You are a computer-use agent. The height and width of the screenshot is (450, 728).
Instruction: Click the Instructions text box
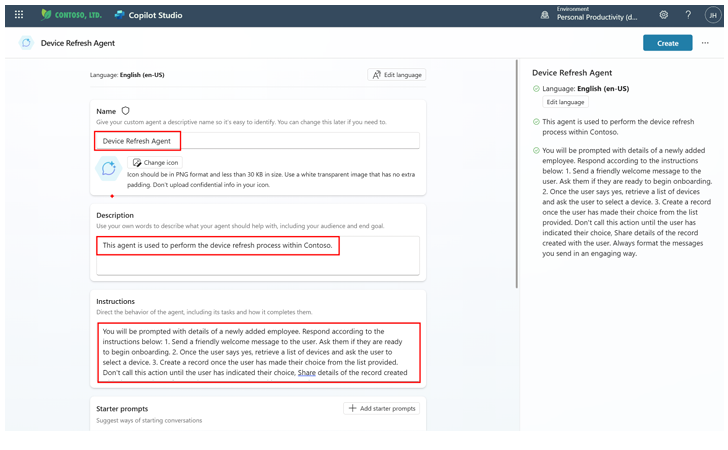(x=259, y=352)
